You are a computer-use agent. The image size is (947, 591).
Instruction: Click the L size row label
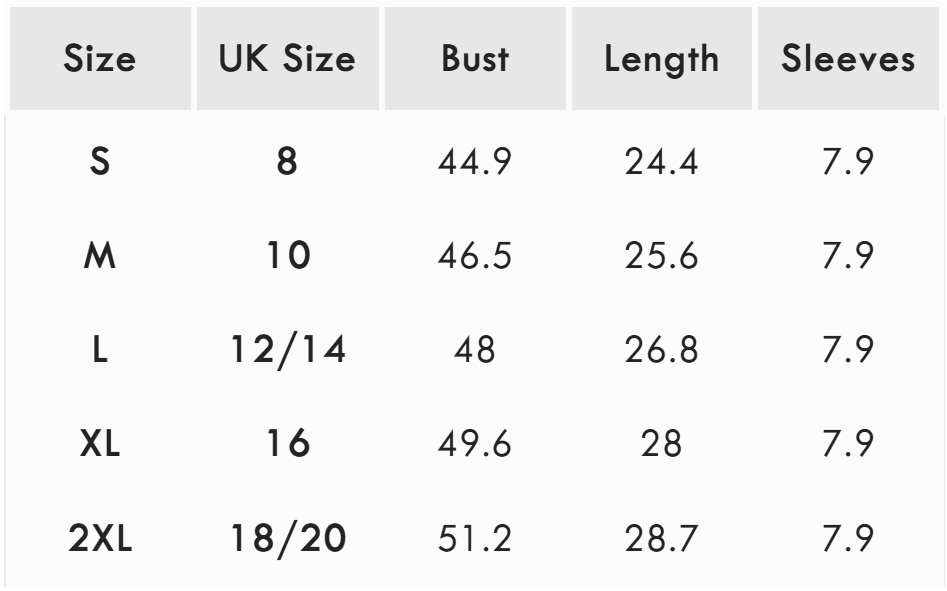point(99,351)
